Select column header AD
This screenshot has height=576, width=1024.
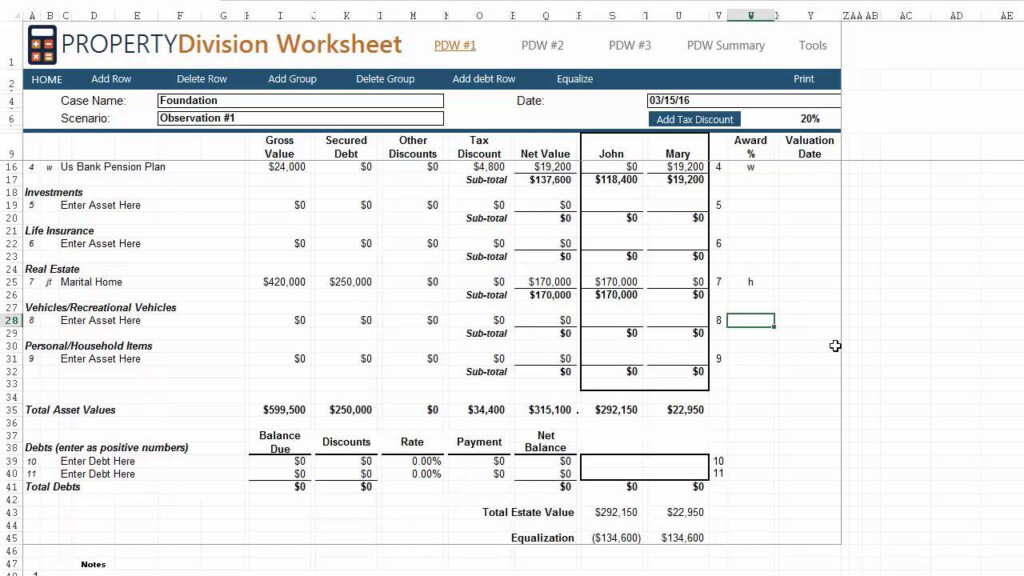(956, 16)
